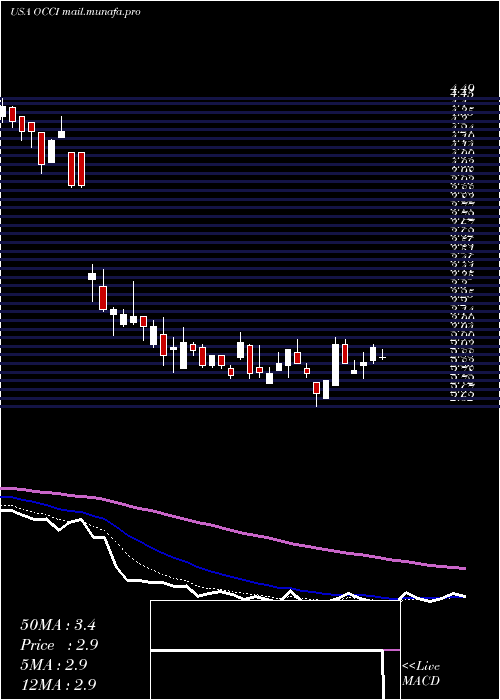Click the '<<Live MACD' label
This screenshot has height=700, width=500.
(x=421, y=673)
